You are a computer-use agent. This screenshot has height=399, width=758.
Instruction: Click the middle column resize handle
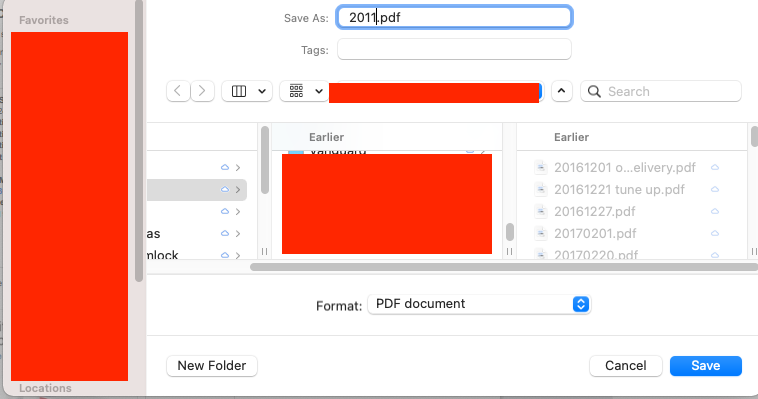coord(510,251)
